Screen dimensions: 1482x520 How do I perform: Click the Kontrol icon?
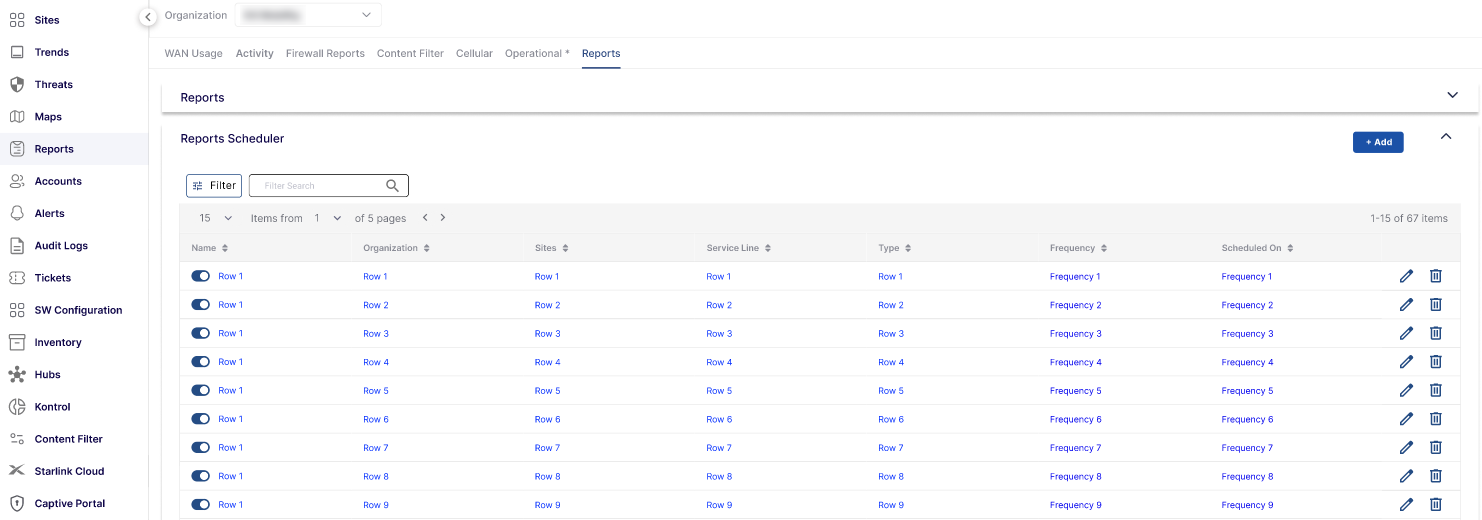pos(17,407)
